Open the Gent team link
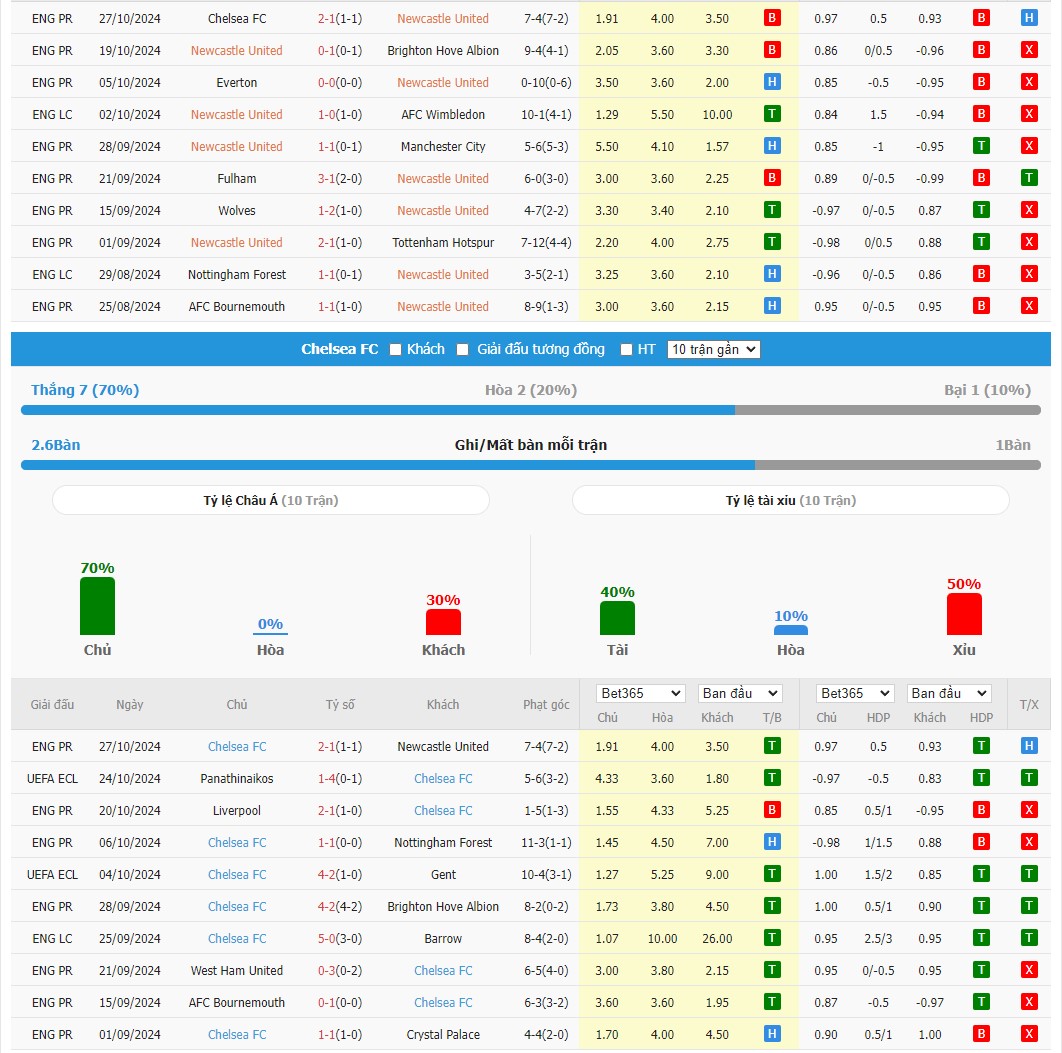 pos(443,875)
